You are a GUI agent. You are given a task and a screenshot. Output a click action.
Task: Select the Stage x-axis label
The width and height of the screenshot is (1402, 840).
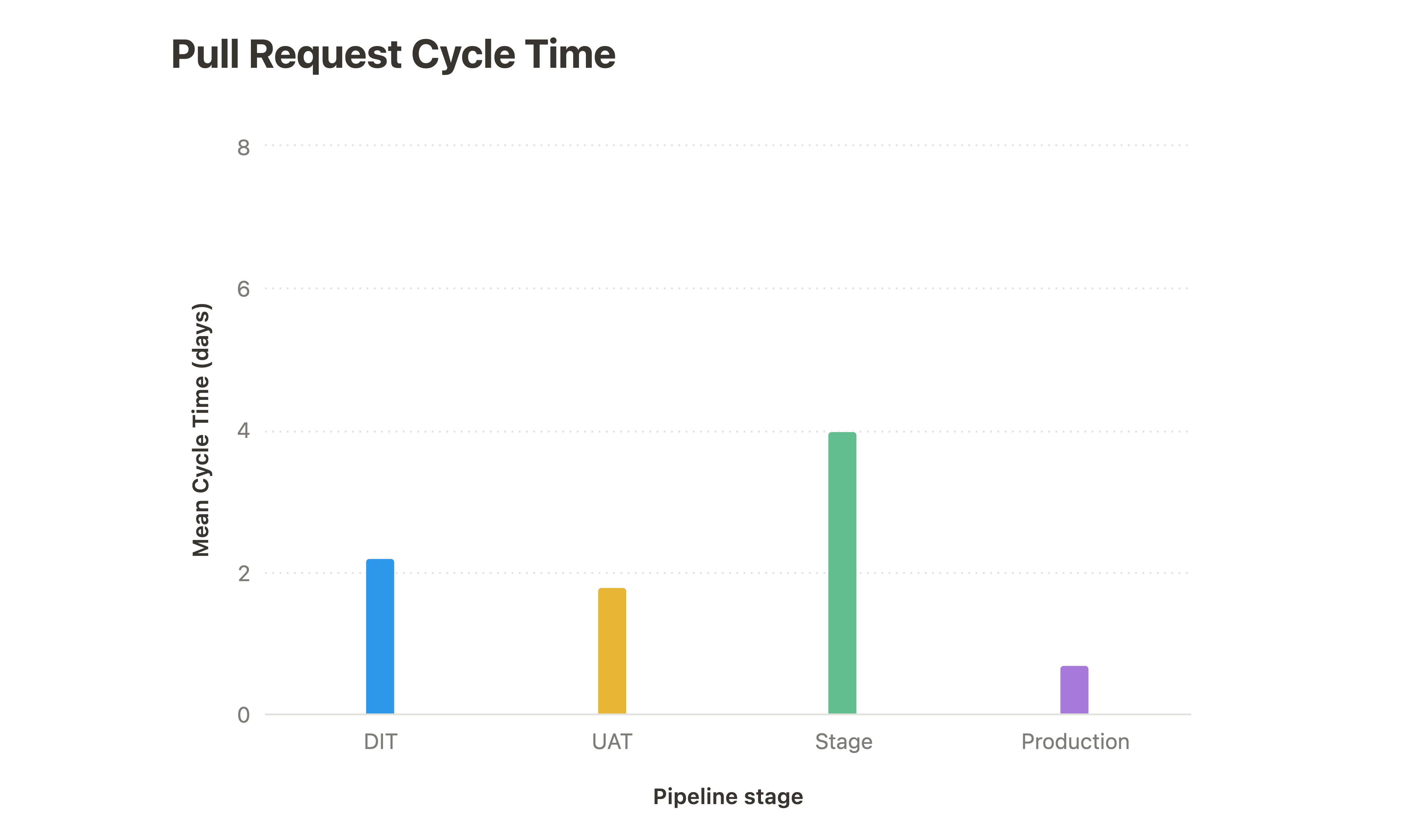pyautogui.click(x=843, y=741)
